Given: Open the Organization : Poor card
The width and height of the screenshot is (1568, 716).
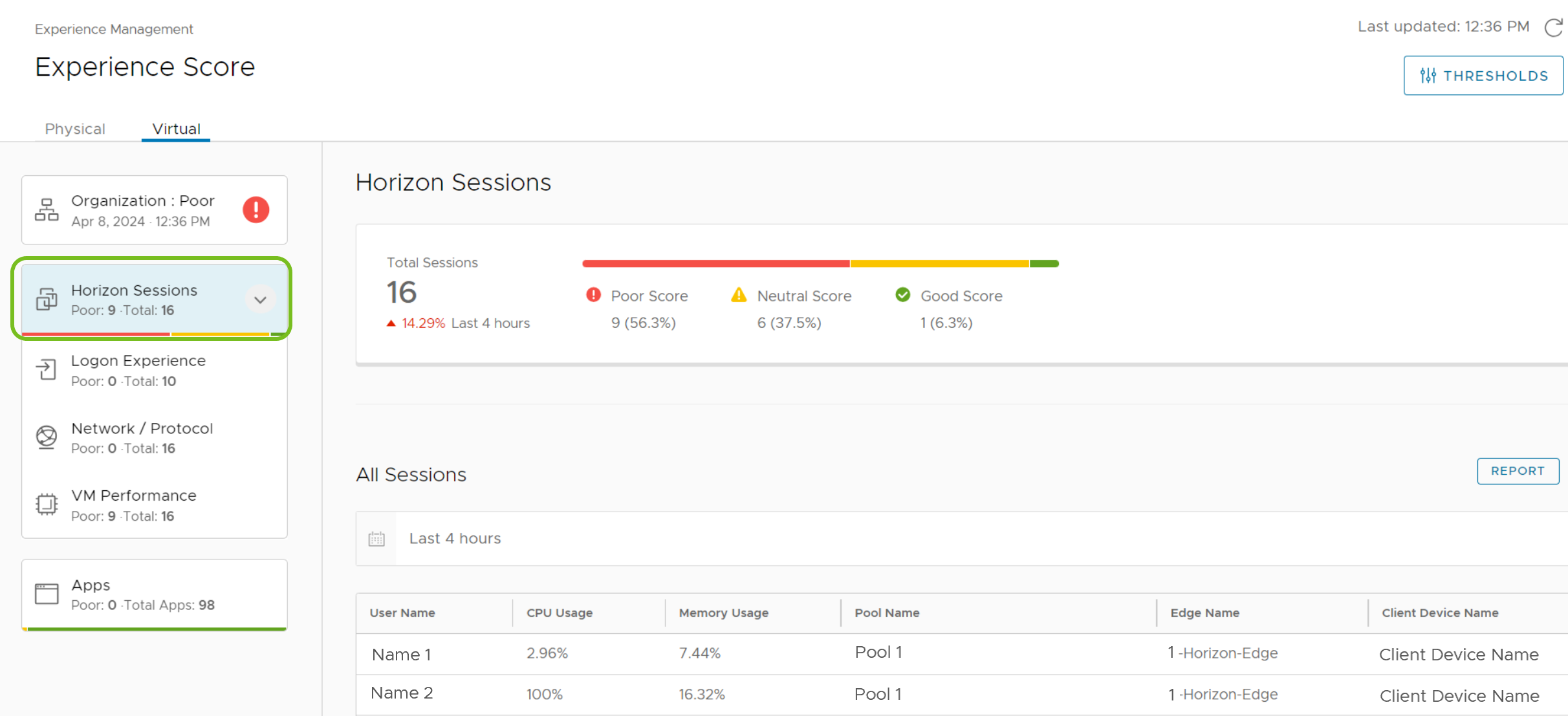Looking at the screenshot, I should tap(155, 210).
